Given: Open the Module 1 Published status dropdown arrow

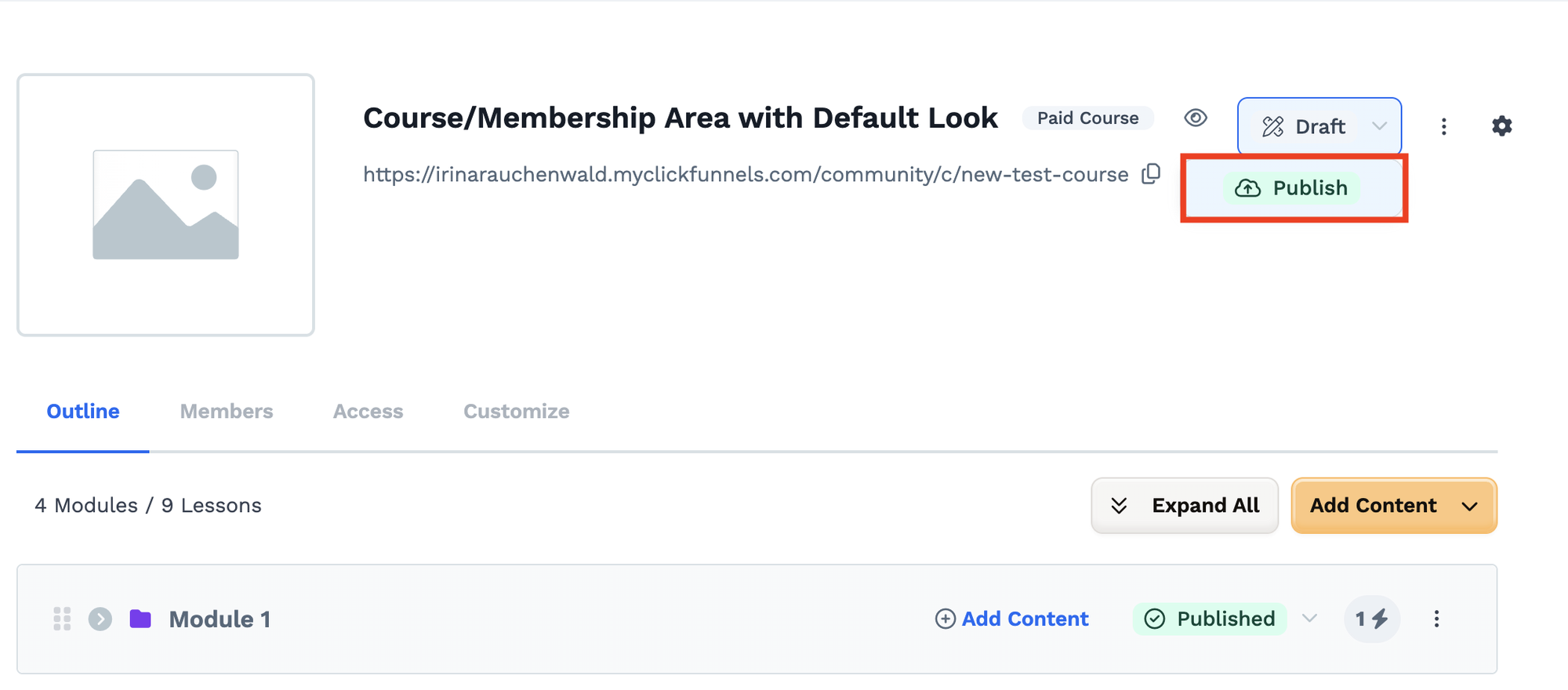Looking at the screenshot, I should pyautogui.click(x=1309, y=619).
